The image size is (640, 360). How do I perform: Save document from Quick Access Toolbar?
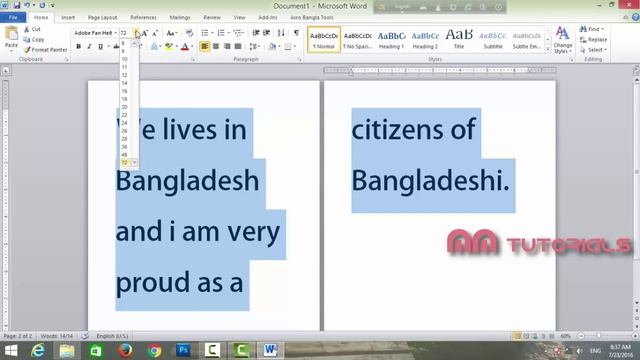coord(17,6)
